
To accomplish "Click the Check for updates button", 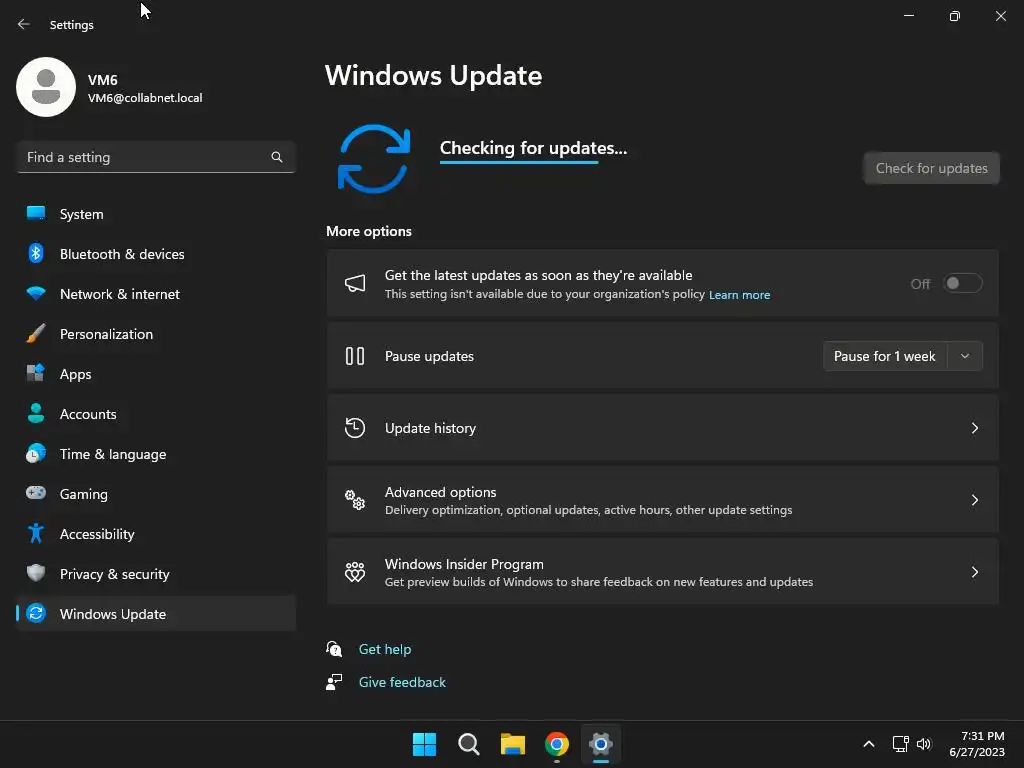I will tap(931, 168).
